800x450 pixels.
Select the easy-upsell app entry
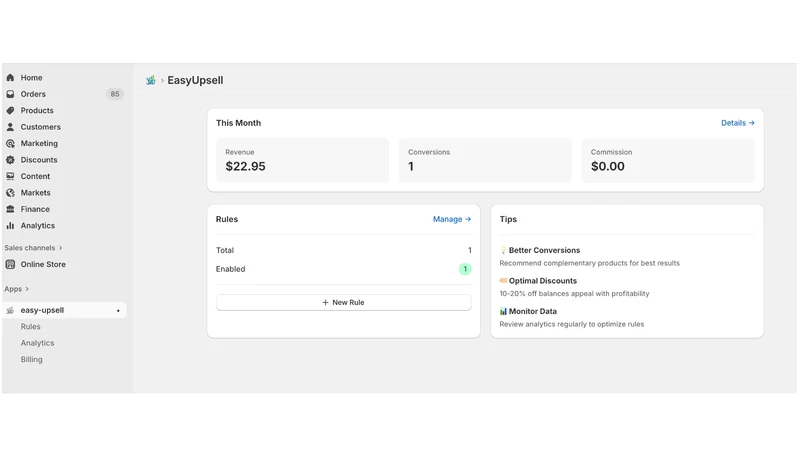point(64,310)
